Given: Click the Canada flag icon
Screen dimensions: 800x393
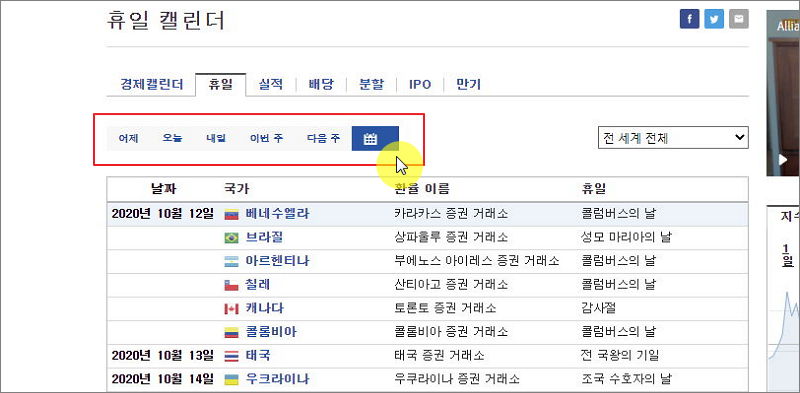Looking at the screenshot, I should pos(232,309).
